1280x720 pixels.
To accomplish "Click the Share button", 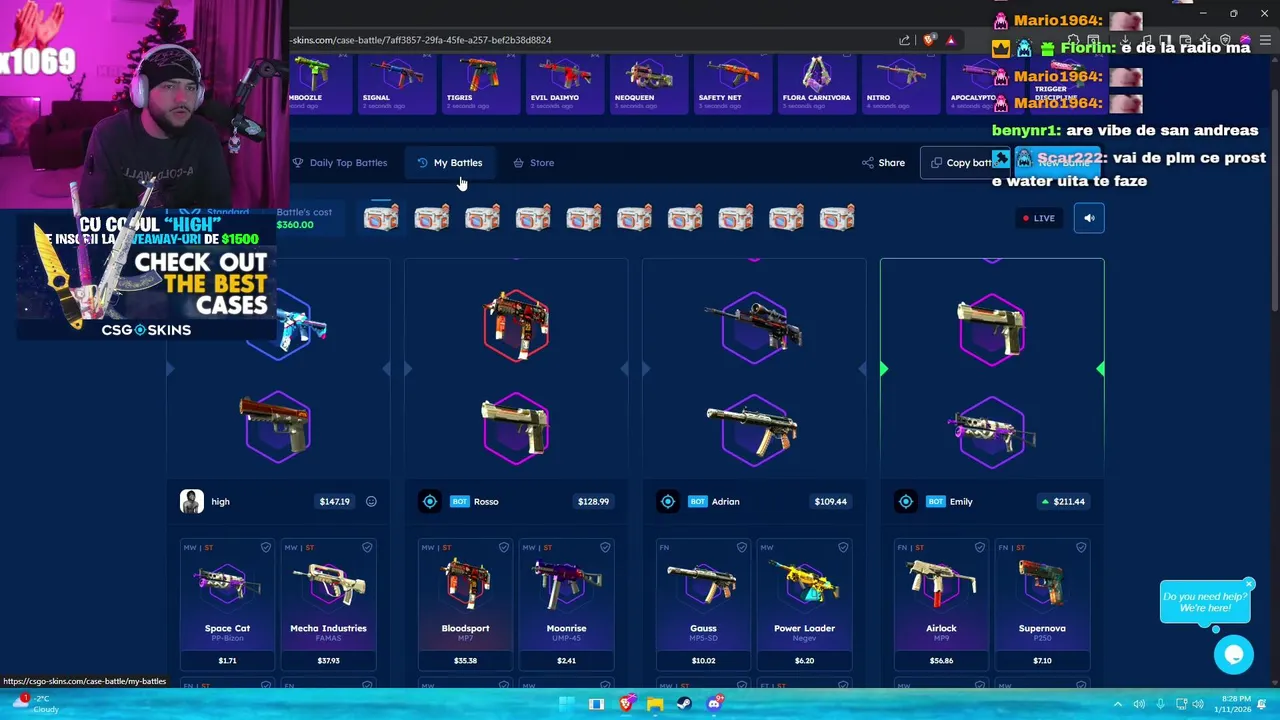I will click(883, 162).
